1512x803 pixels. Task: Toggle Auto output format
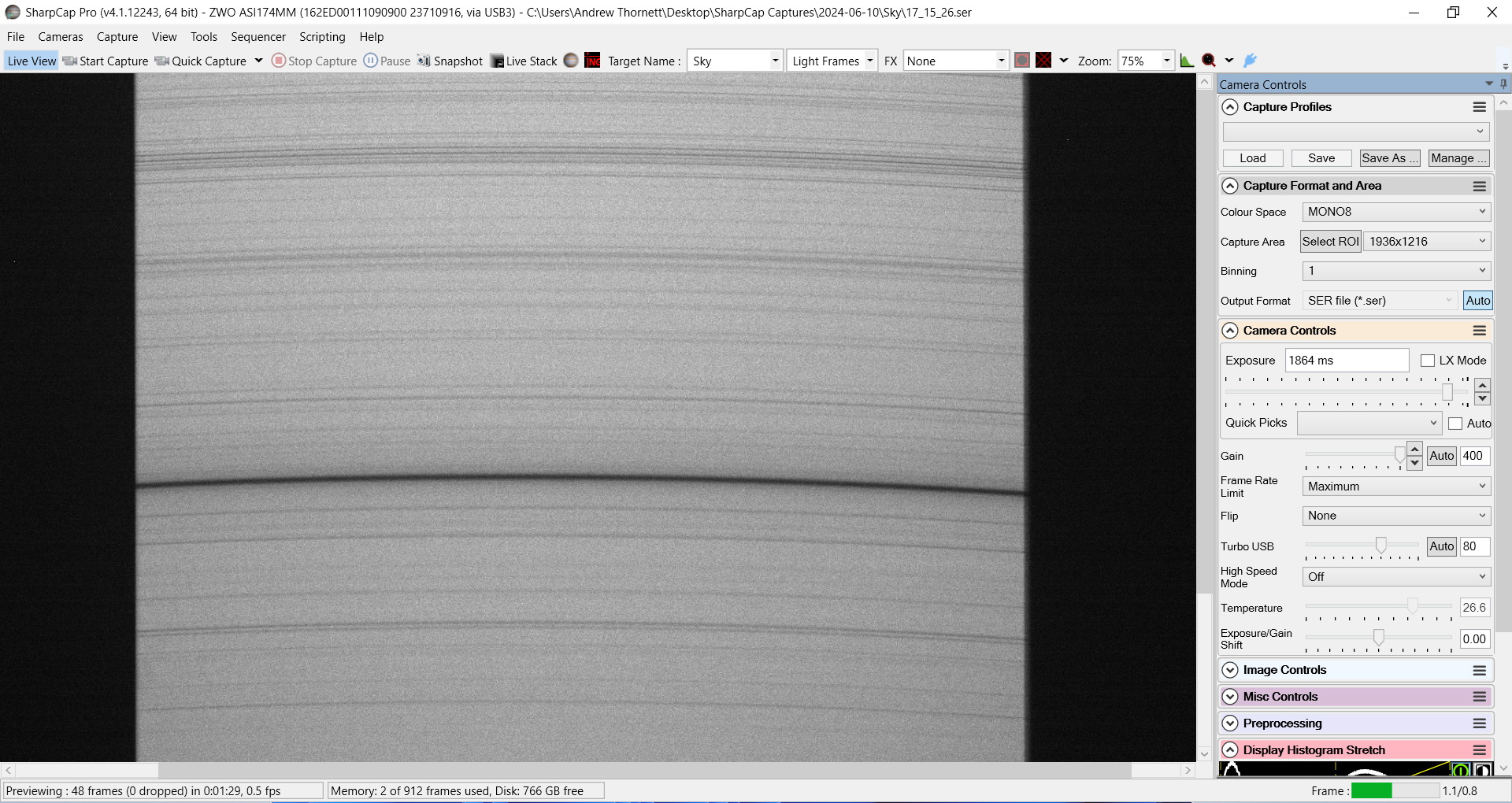[x=1477, y=300]
